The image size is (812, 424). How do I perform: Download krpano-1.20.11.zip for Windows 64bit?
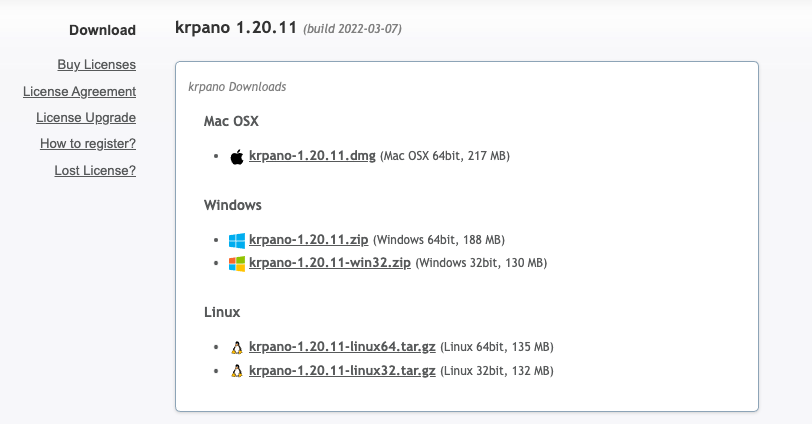click(309, 240)
